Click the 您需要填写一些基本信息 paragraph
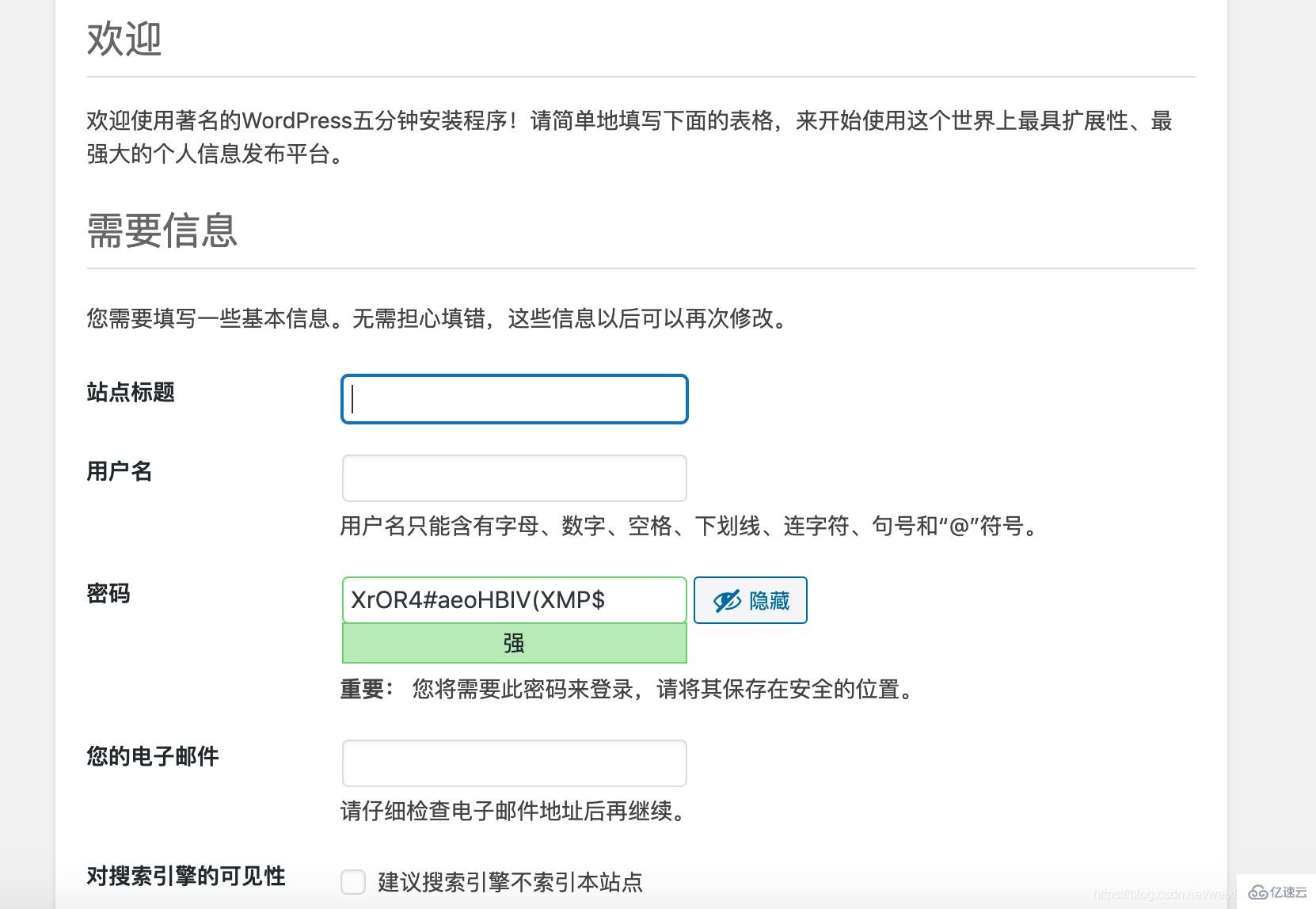This screenshot has height=909, width=1316. (x=439, y=318)
